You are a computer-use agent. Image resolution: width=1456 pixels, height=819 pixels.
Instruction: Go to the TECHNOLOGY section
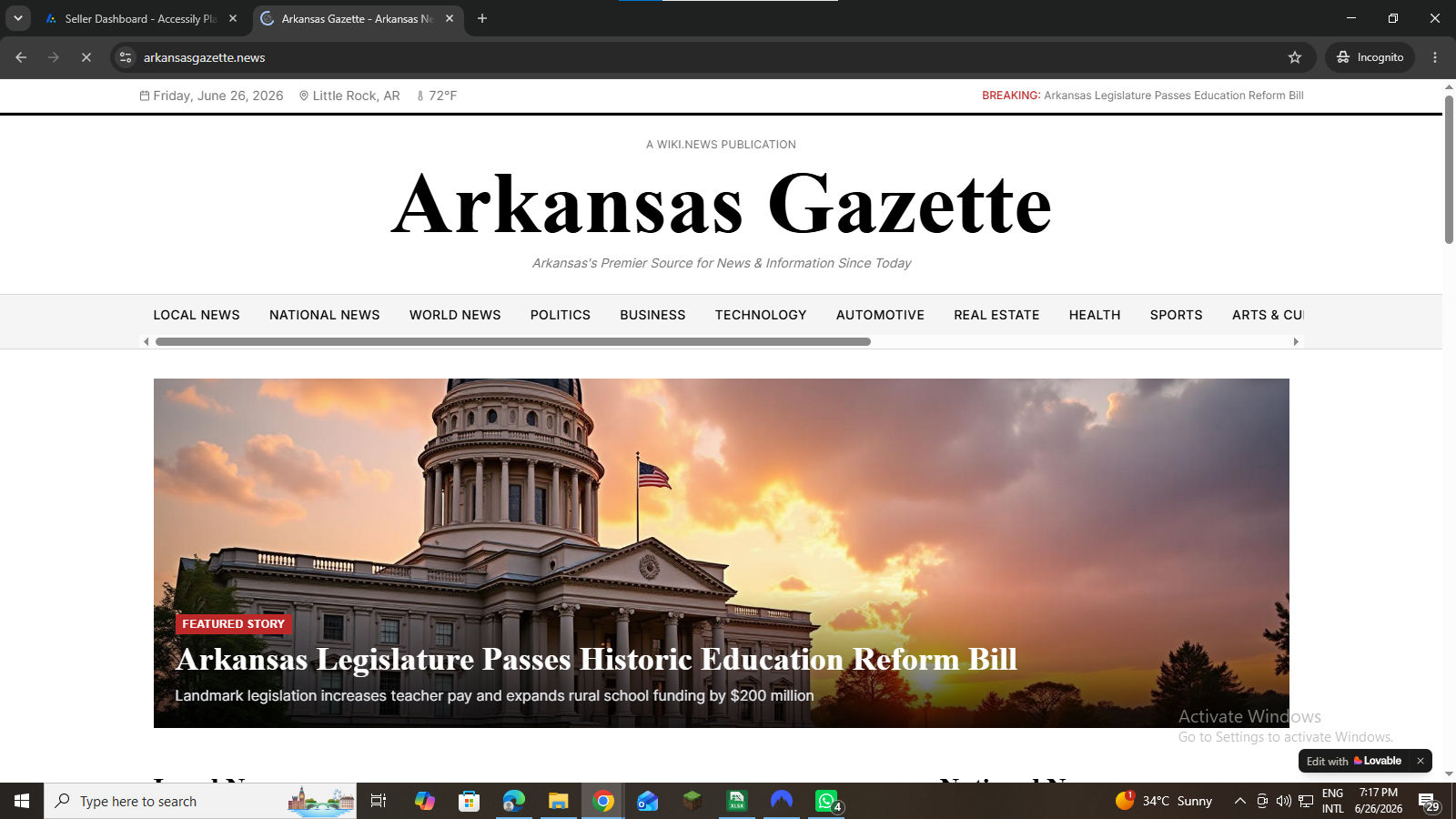[761, 315]
